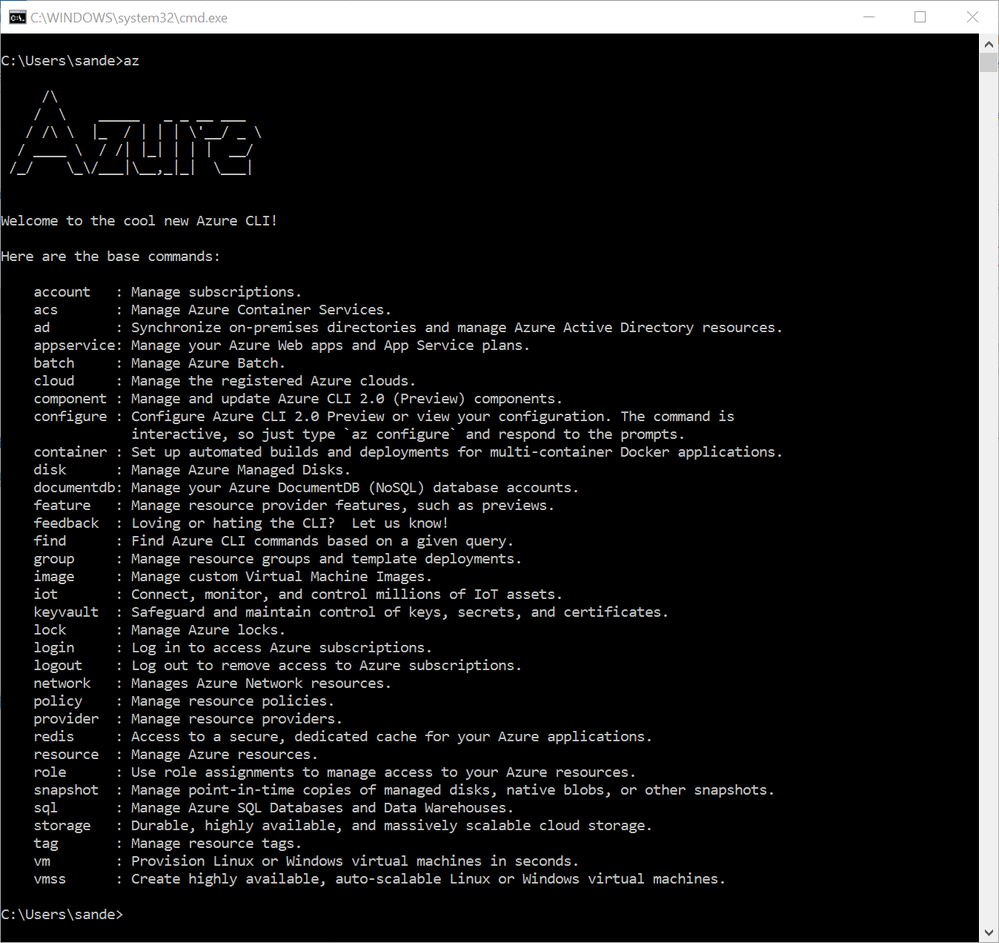The height and width of the screenshot is (943, 999).
Task: Click the scrollbar up arrow
Action: (x=988, y=42)
